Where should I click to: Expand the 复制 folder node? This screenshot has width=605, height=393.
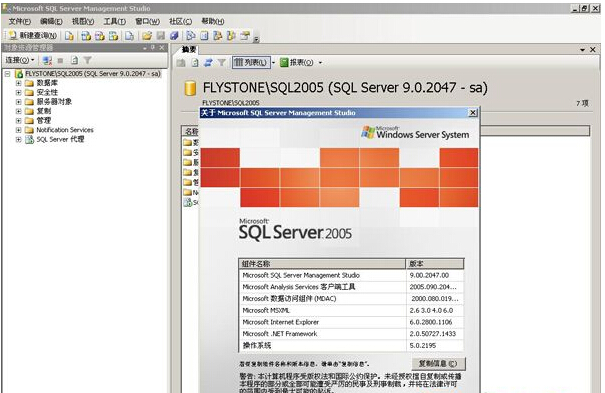pos(18,111)
